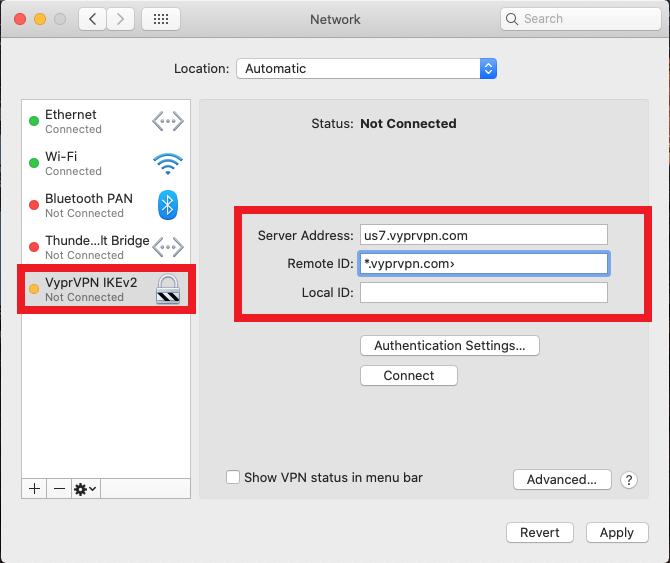Select the Bluetooth PAN service
This screenshot has height=563, width=670.
pos(106,205)
